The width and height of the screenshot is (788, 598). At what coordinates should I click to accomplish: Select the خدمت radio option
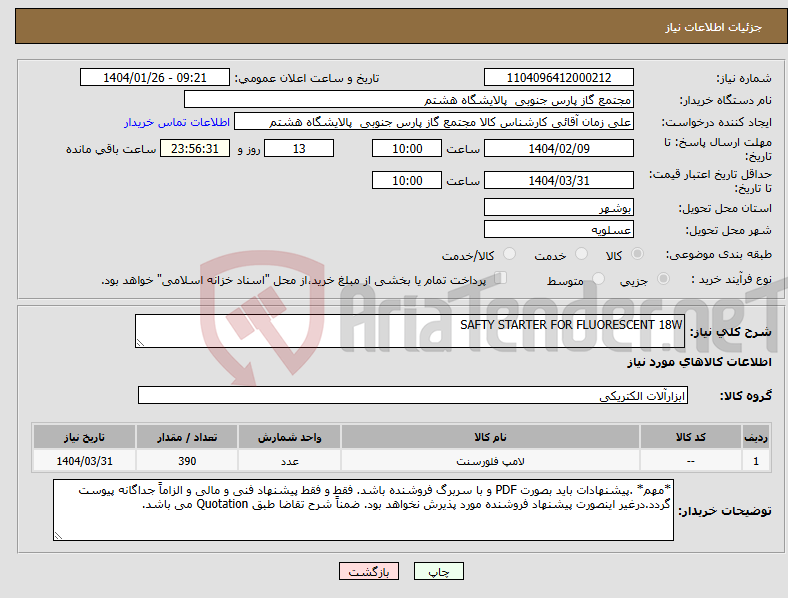click(x=581, y=254)
